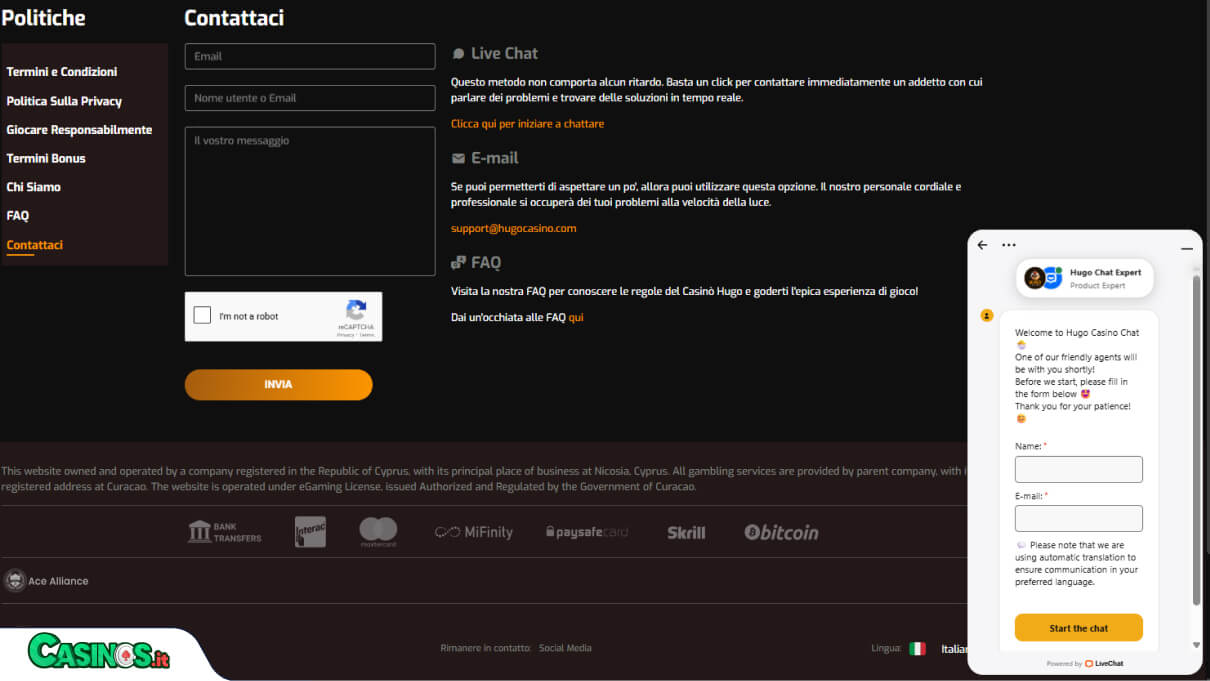Click the chat Name input field
1210x681 pixels.
coord(1078,469)
